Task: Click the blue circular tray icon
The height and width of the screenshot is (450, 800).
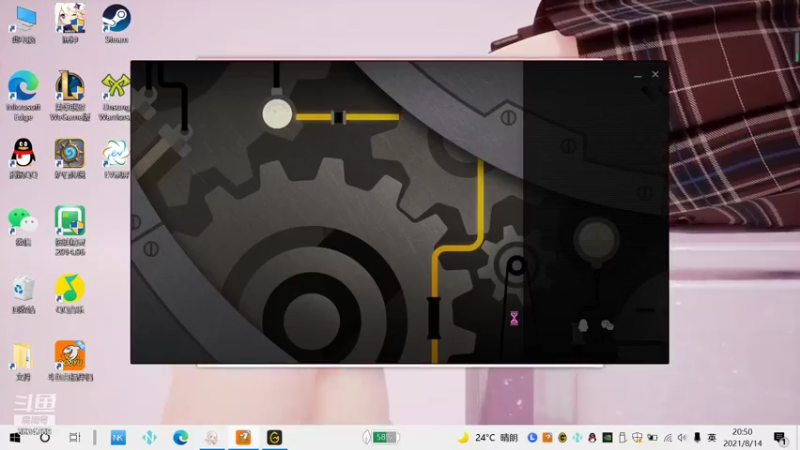Action: [532, 438]
